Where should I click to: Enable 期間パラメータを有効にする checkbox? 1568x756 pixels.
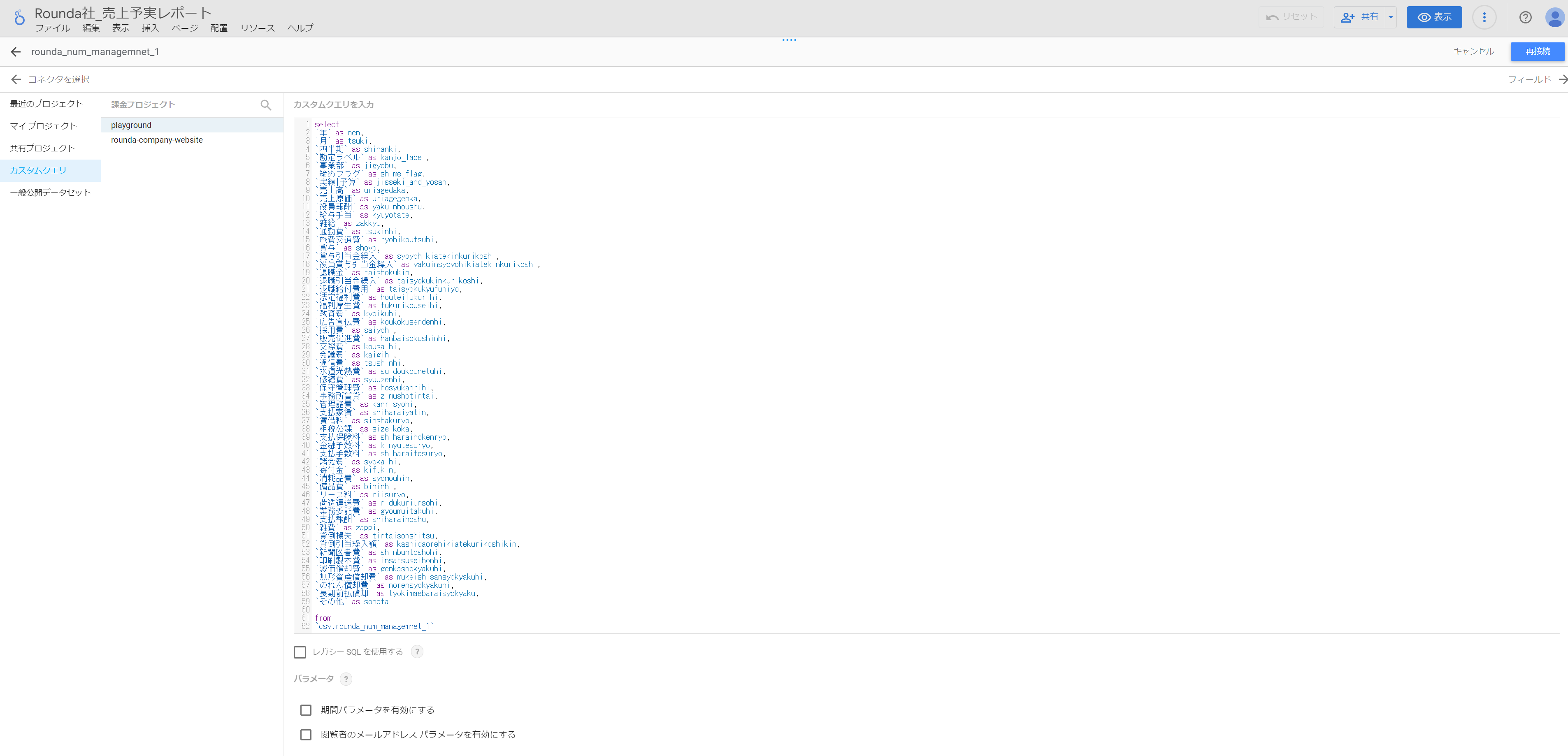(306, 710)
